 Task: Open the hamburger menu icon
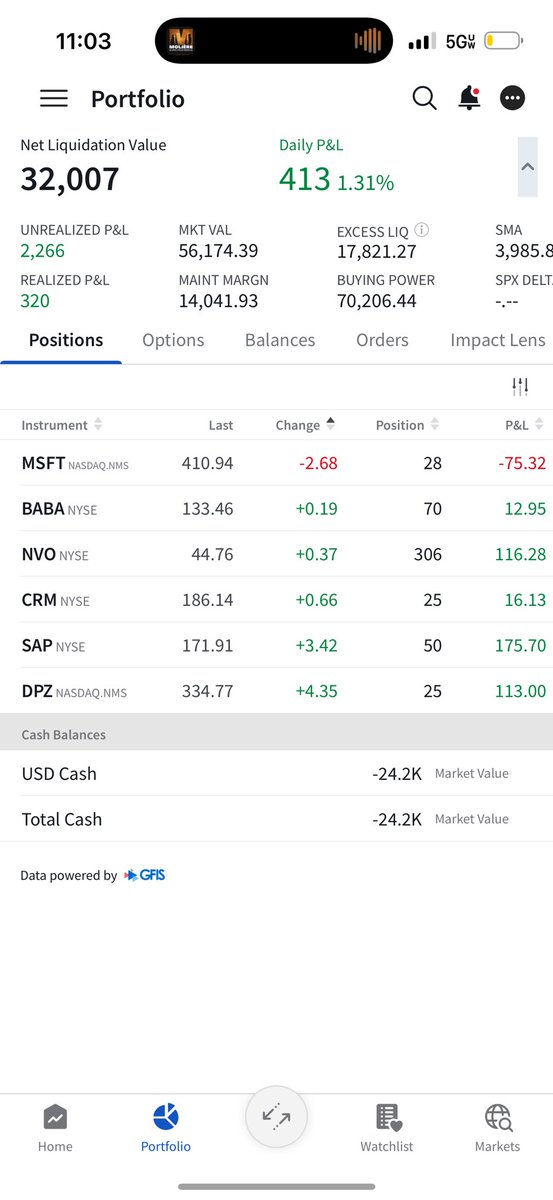54,98
